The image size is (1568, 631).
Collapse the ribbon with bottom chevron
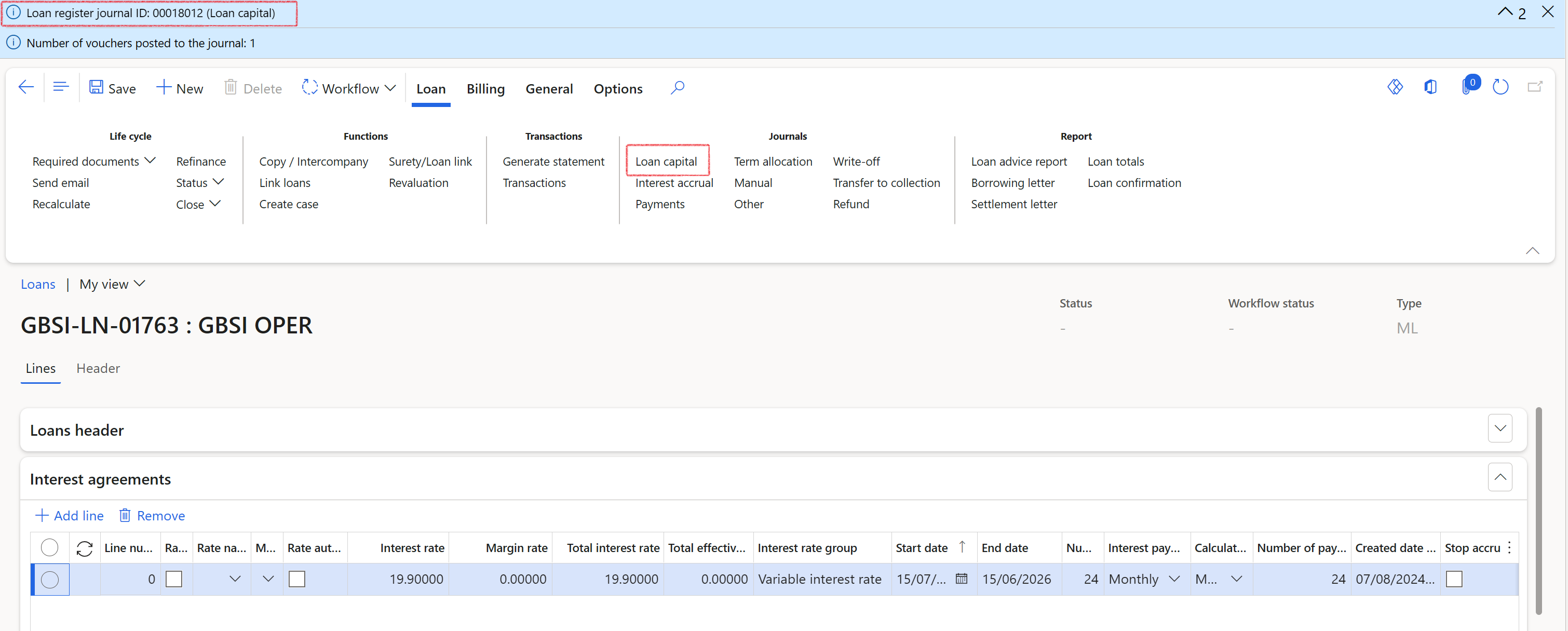1532,251
